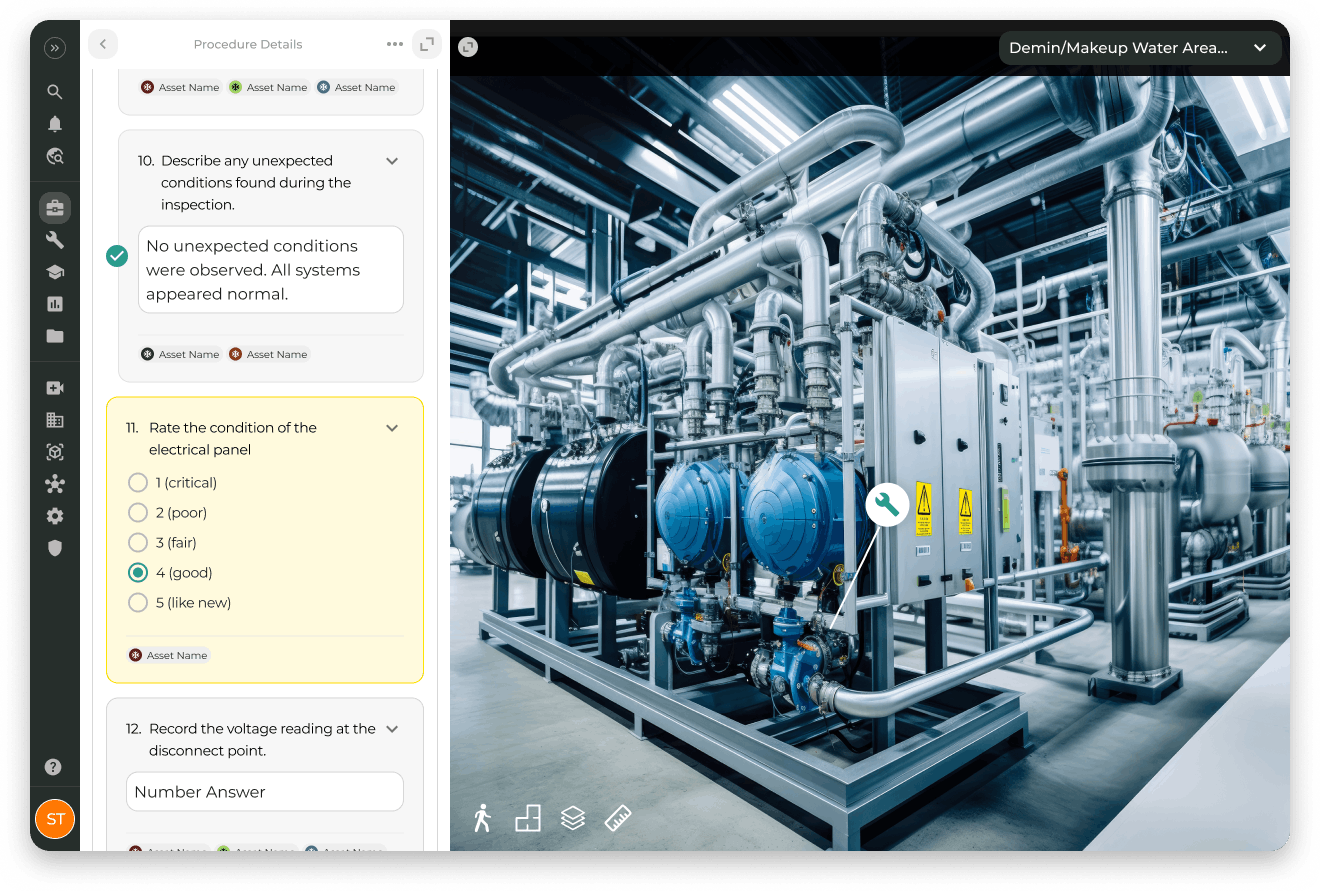The height and width of the screenshot is (891, 1320).
Task: Click the green checkmark beside question 10
Action: coord(117,257)
